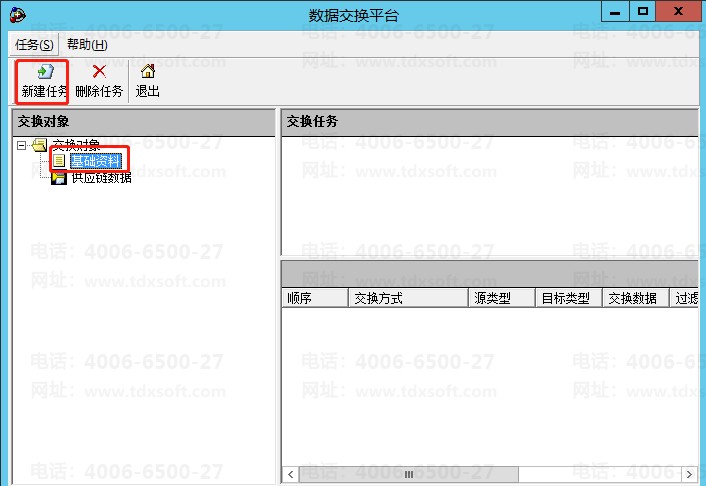Screen dimensions: 706x486
Task: Open the 帮助(H) menu
Action: coord(87,45)
